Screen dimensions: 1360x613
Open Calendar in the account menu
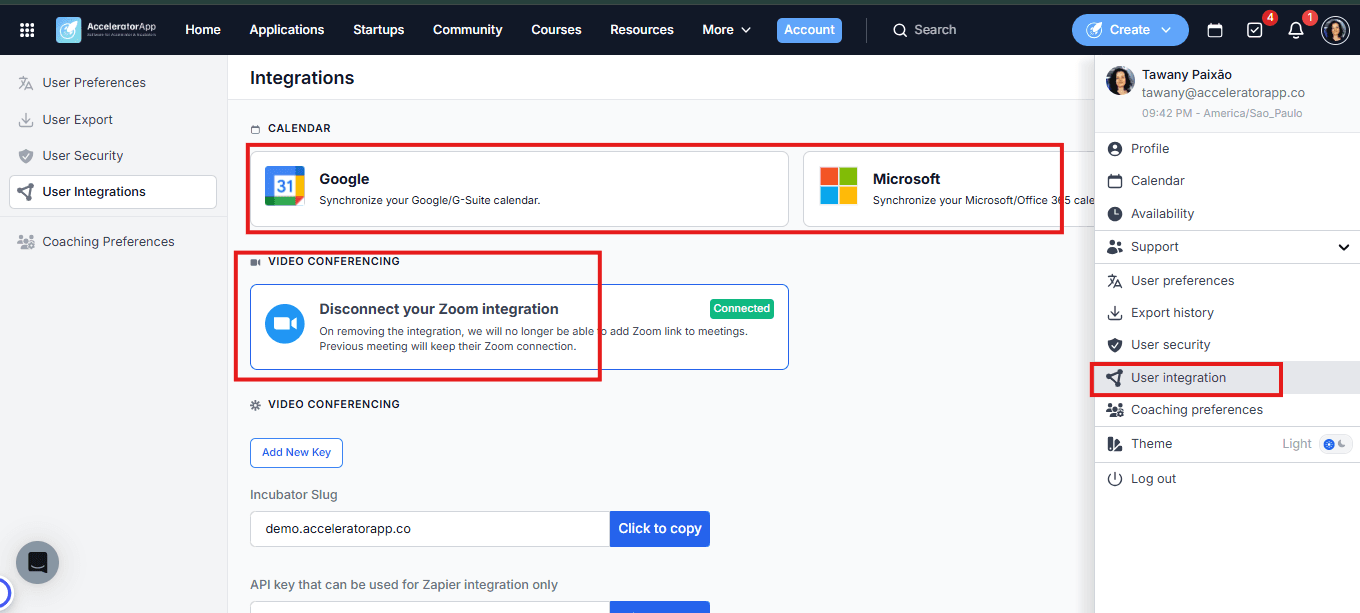pyautogui.click(x=1227, y=181)
